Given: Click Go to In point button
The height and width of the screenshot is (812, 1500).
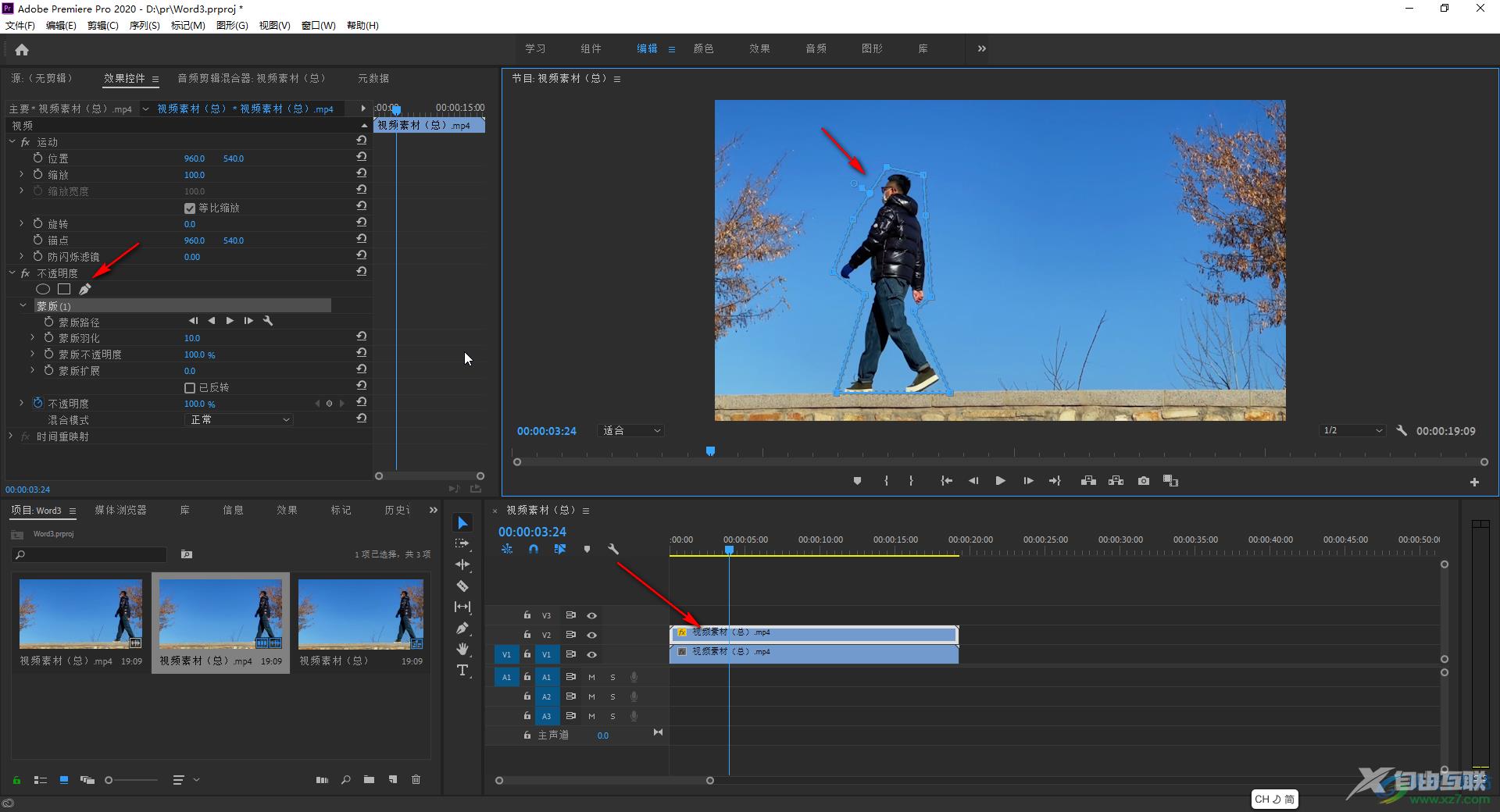Looking at the screenshot, I should click(x=946, y=481).
